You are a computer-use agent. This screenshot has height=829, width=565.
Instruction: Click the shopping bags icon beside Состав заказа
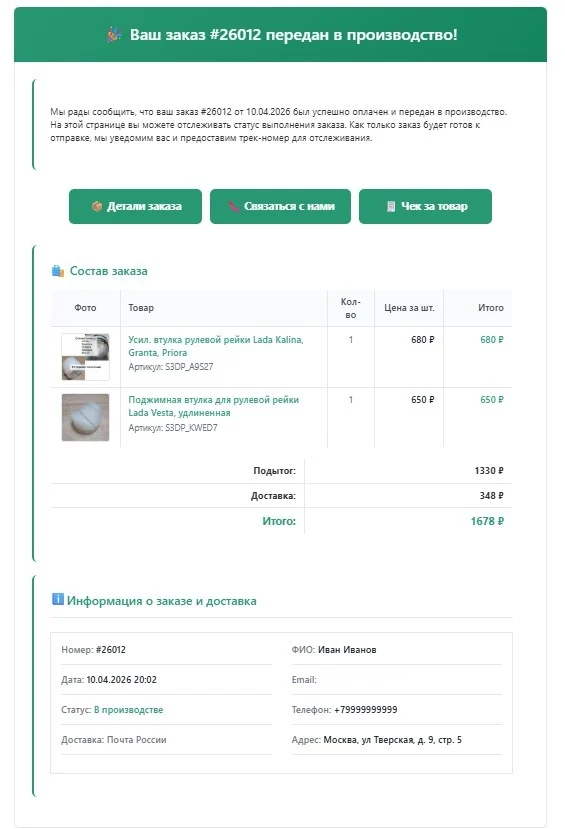[58, 271]
